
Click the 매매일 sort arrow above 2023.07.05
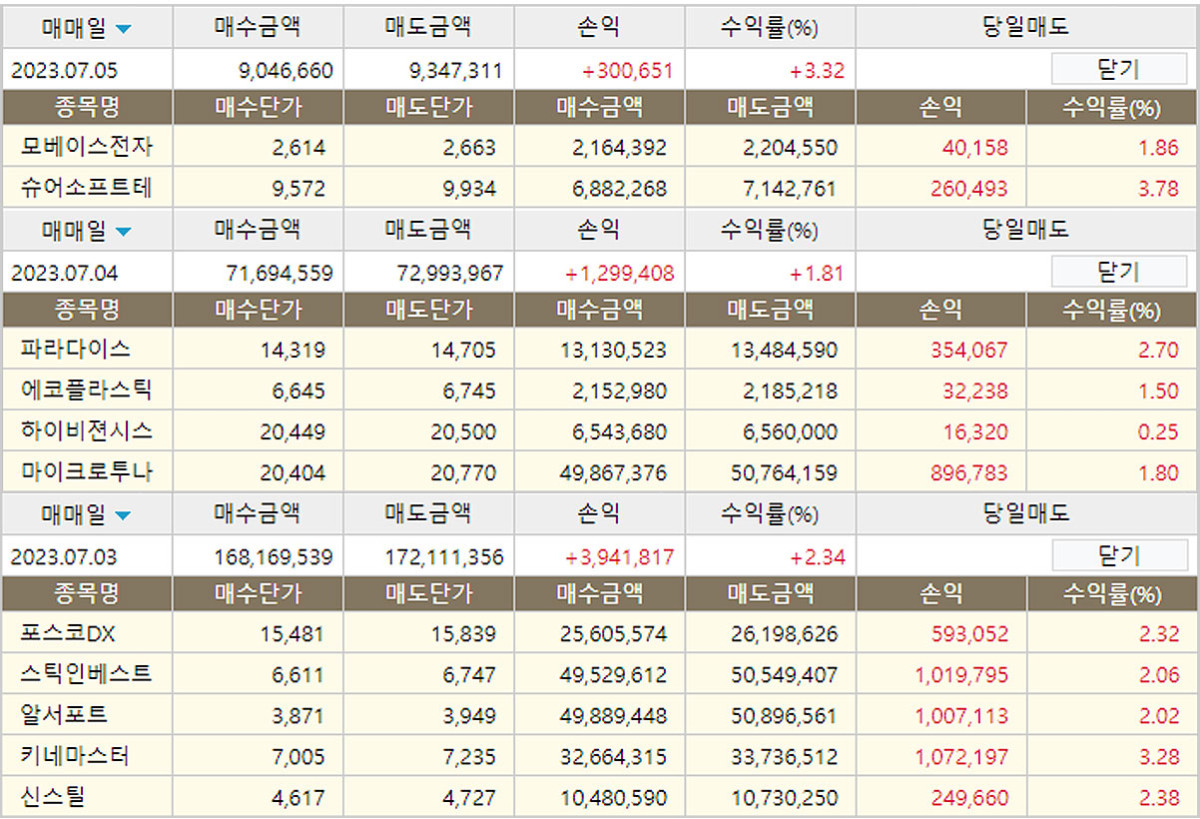click(123, 29)
